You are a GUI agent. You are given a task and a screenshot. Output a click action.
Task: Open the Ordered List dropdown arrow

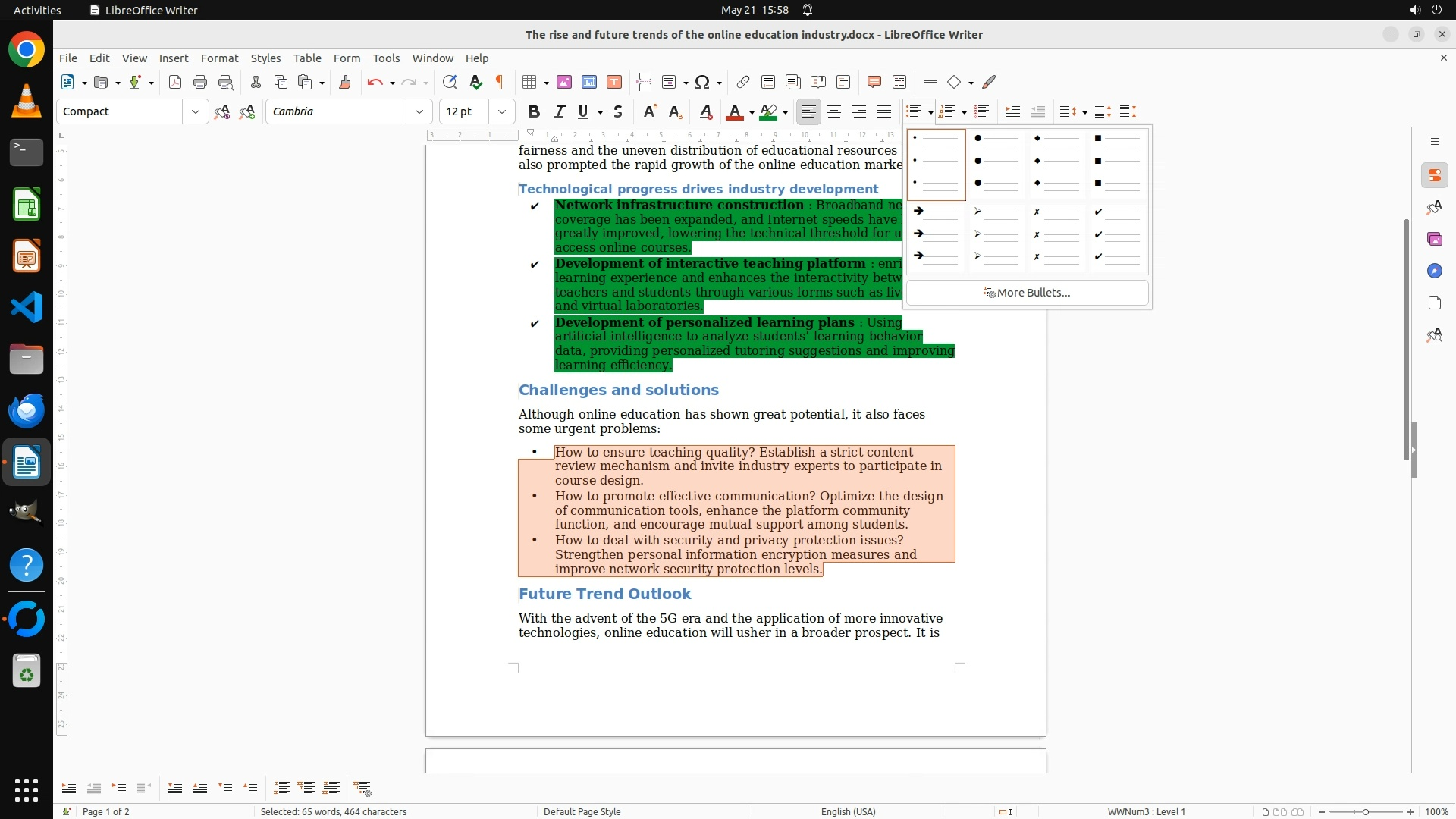point(963,113)
